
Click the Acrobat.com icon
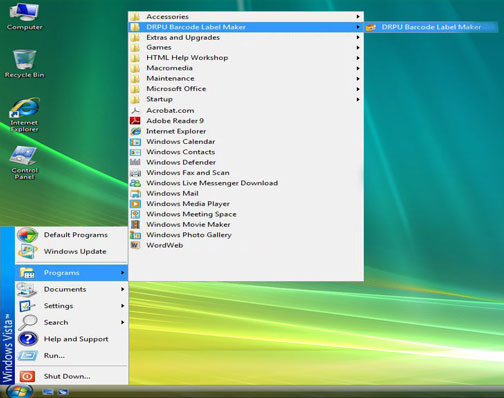[x=135, y=110]
